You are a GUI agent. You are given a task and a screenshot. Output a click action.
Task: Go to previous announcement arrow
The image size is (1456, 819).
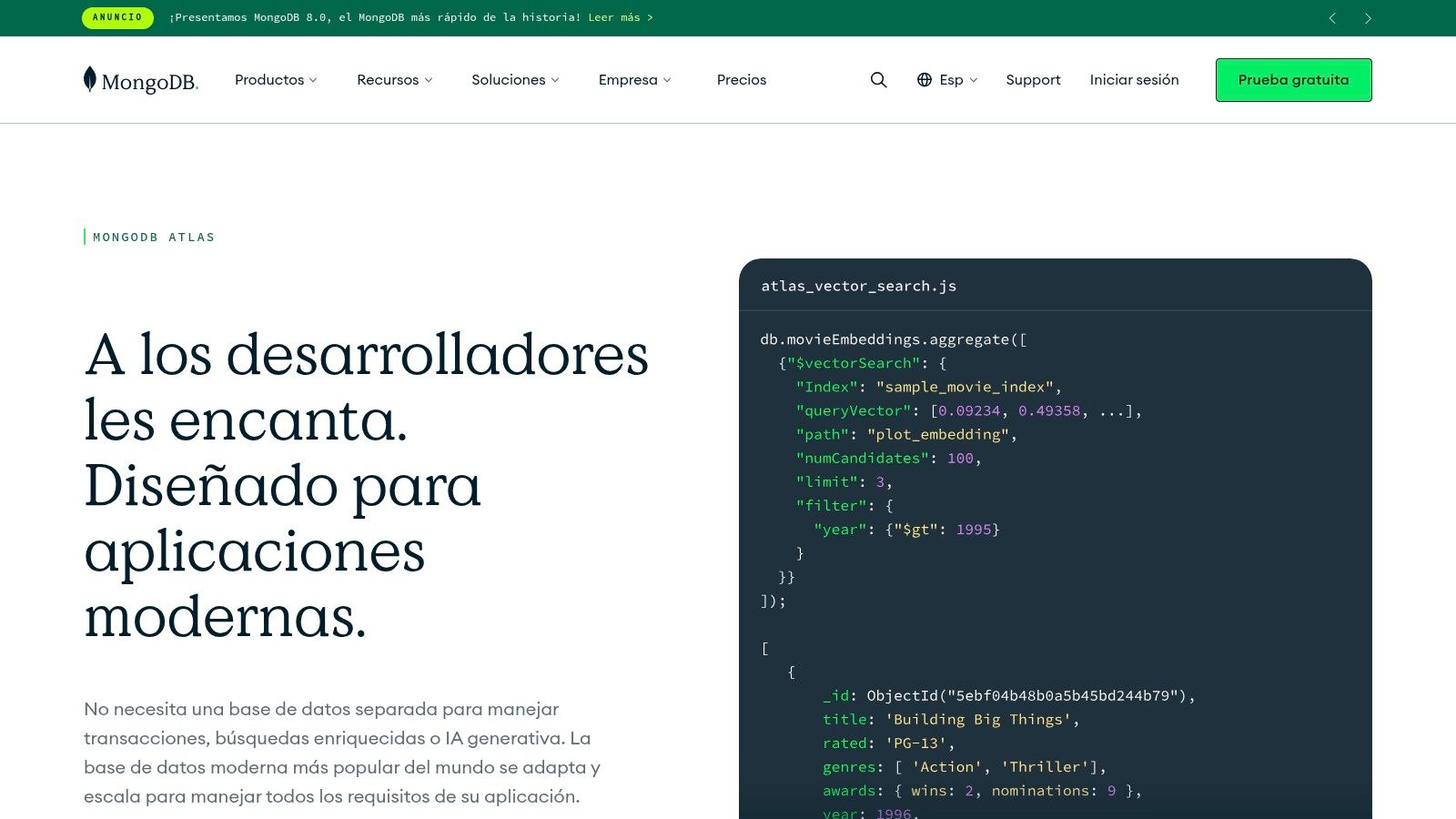[1332, 18]
